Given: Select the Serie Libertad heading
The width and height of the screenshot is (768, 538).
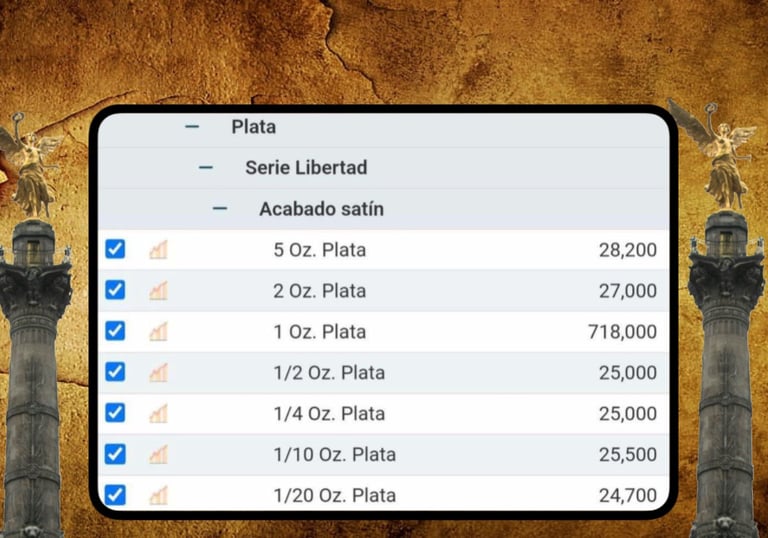Looking at the screenshot, I should (306, 168).
